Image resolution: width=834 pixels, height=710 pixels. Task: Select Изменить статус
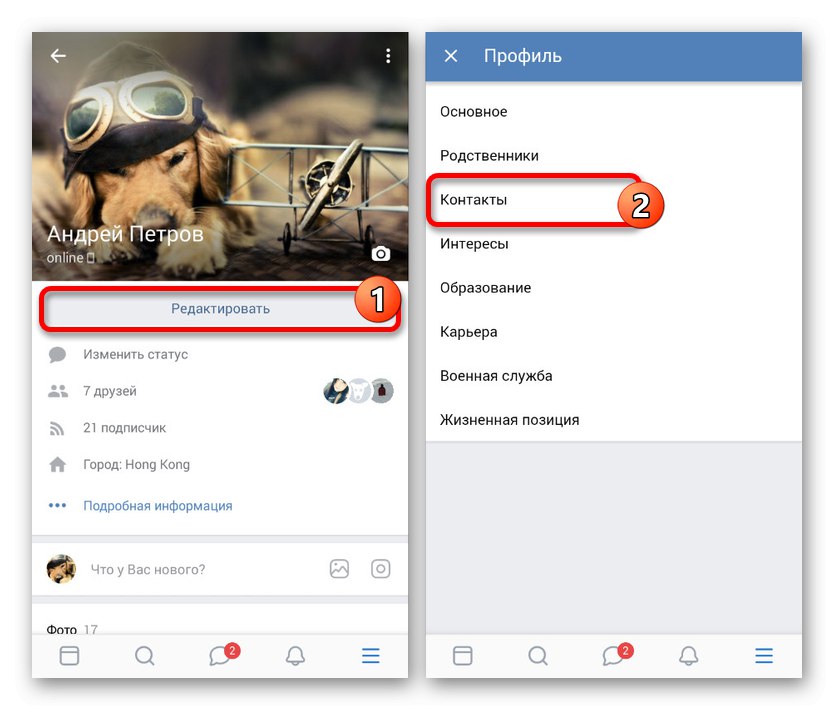[136, 355]
